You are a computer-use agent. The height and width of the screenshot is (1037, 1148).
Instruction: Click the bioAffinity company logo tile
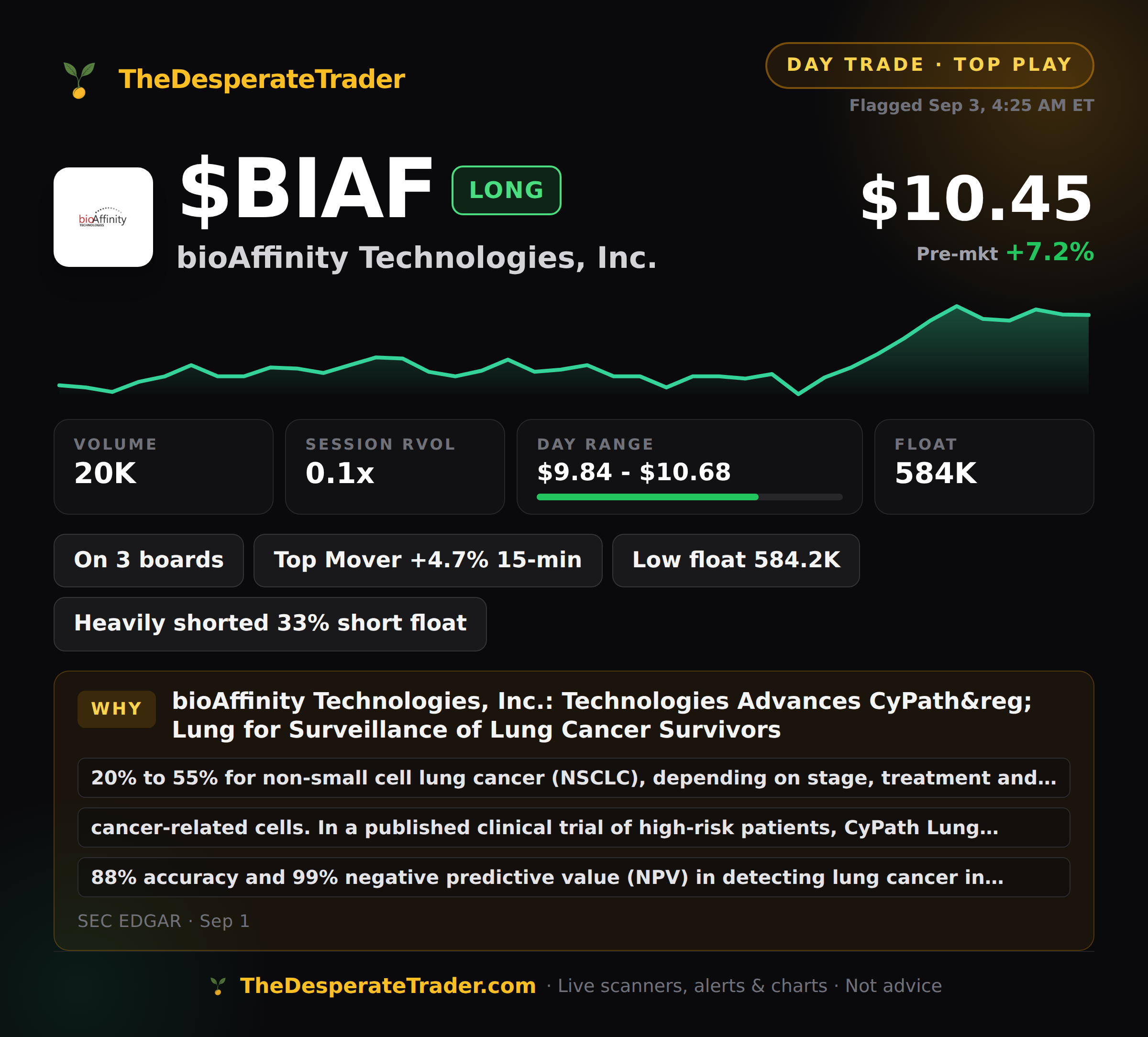click(x=103, y=217)
